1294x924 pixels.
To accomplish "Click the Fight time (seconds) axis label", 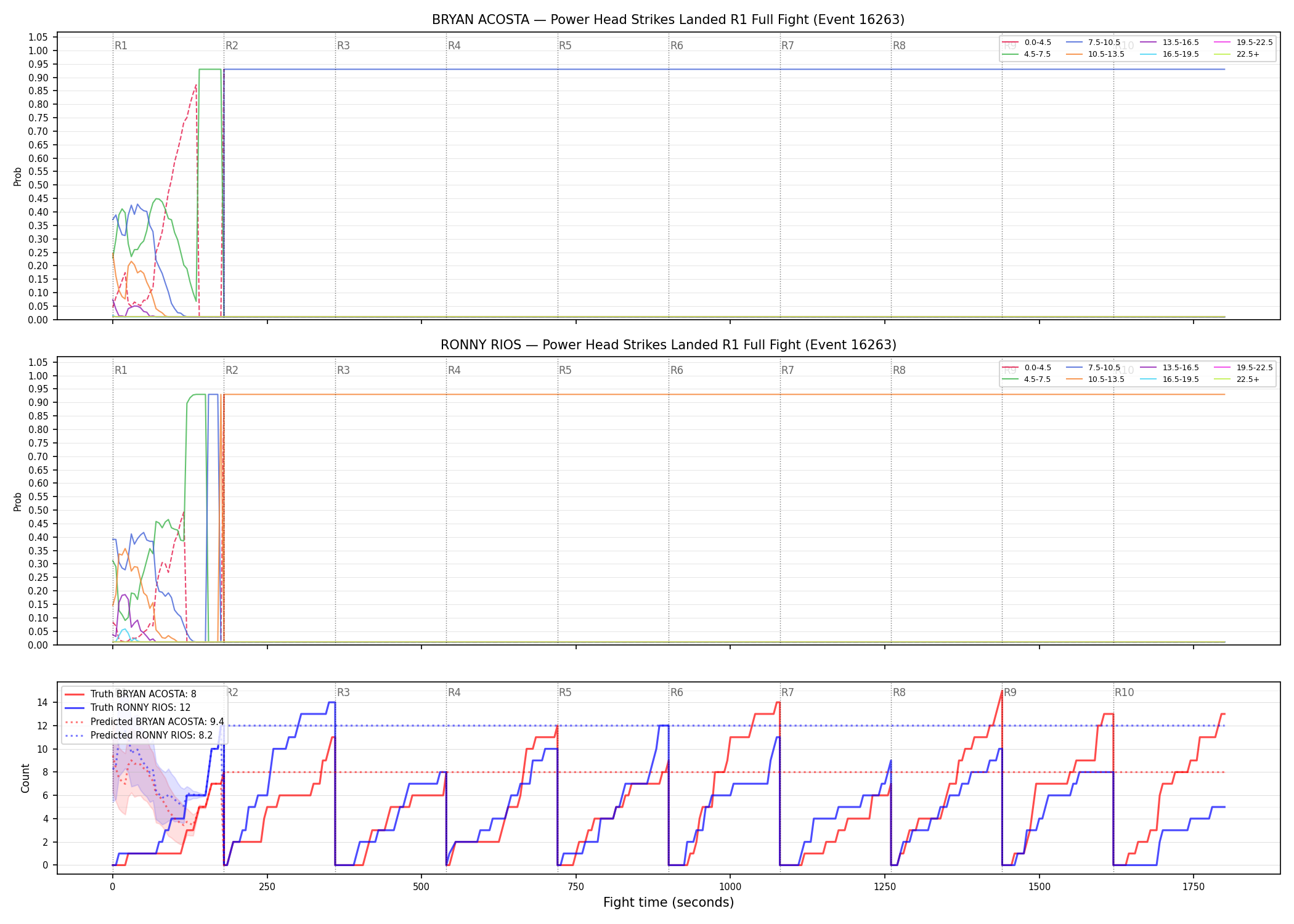I will (x=669, y=902).
